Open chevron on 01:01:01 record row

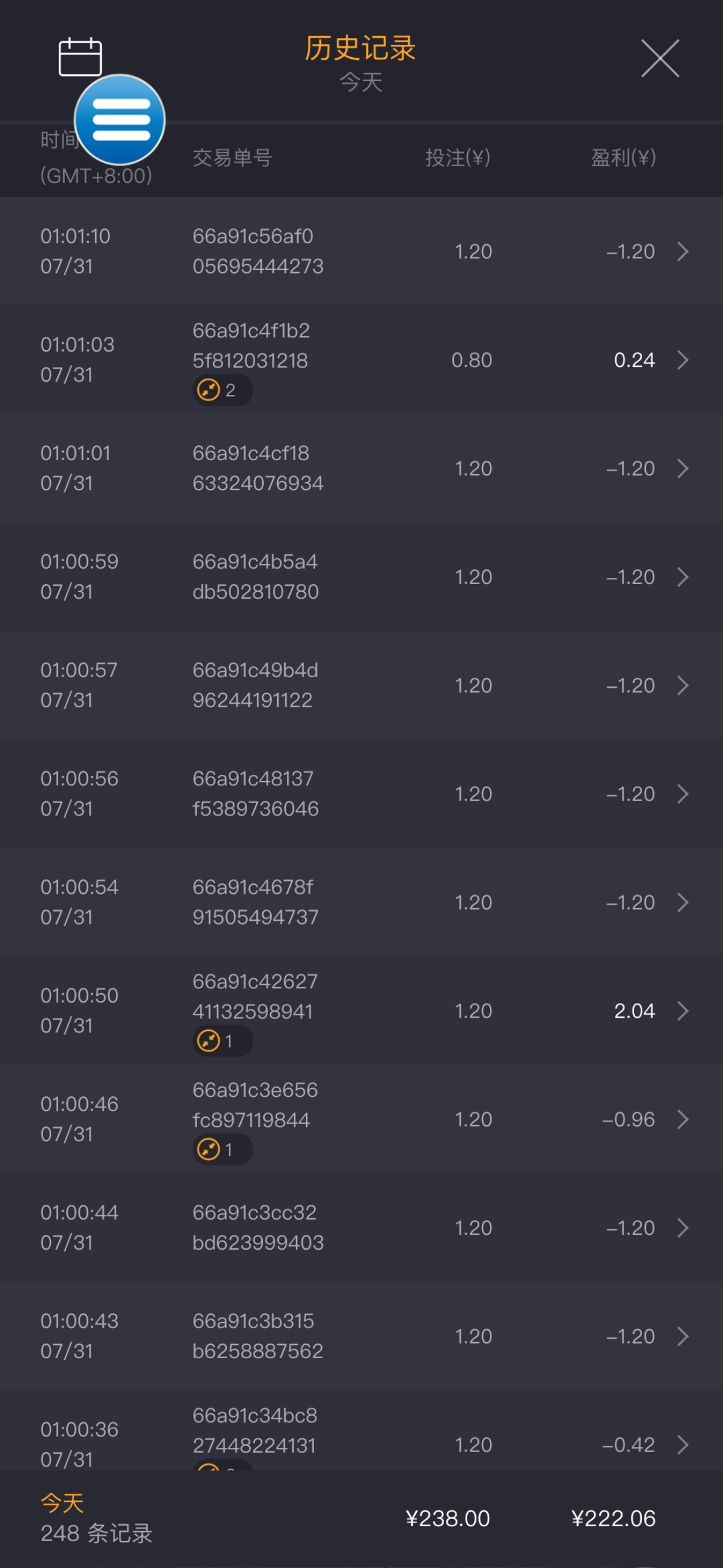683,469
